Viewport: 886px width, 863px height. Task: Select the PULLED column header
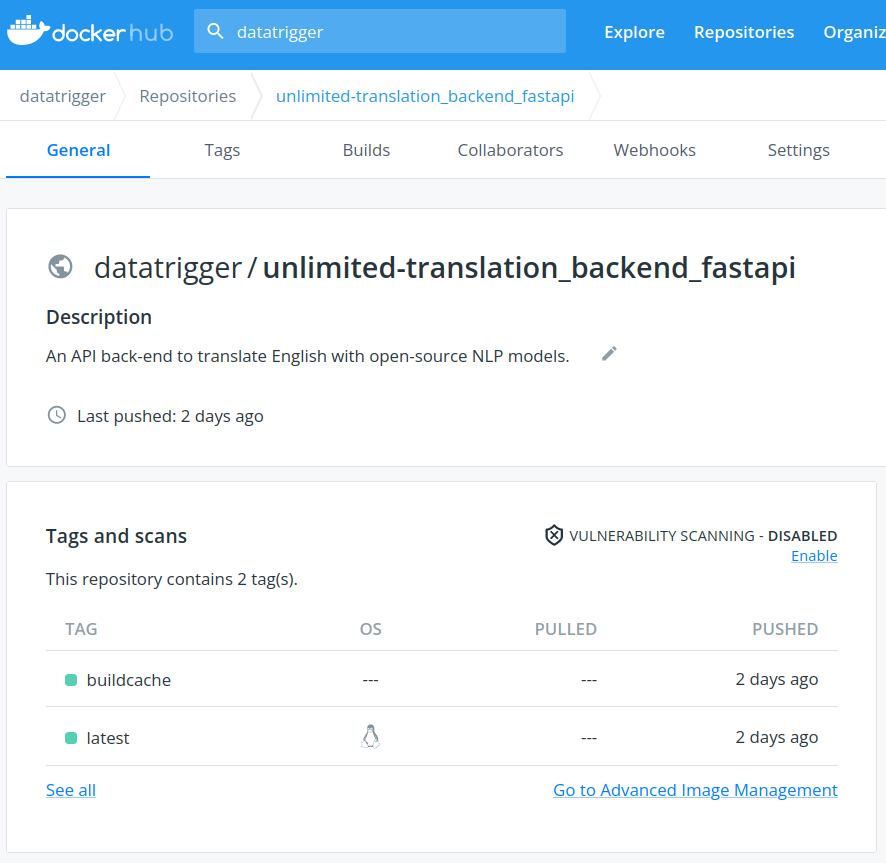click(x=566, y=629)
